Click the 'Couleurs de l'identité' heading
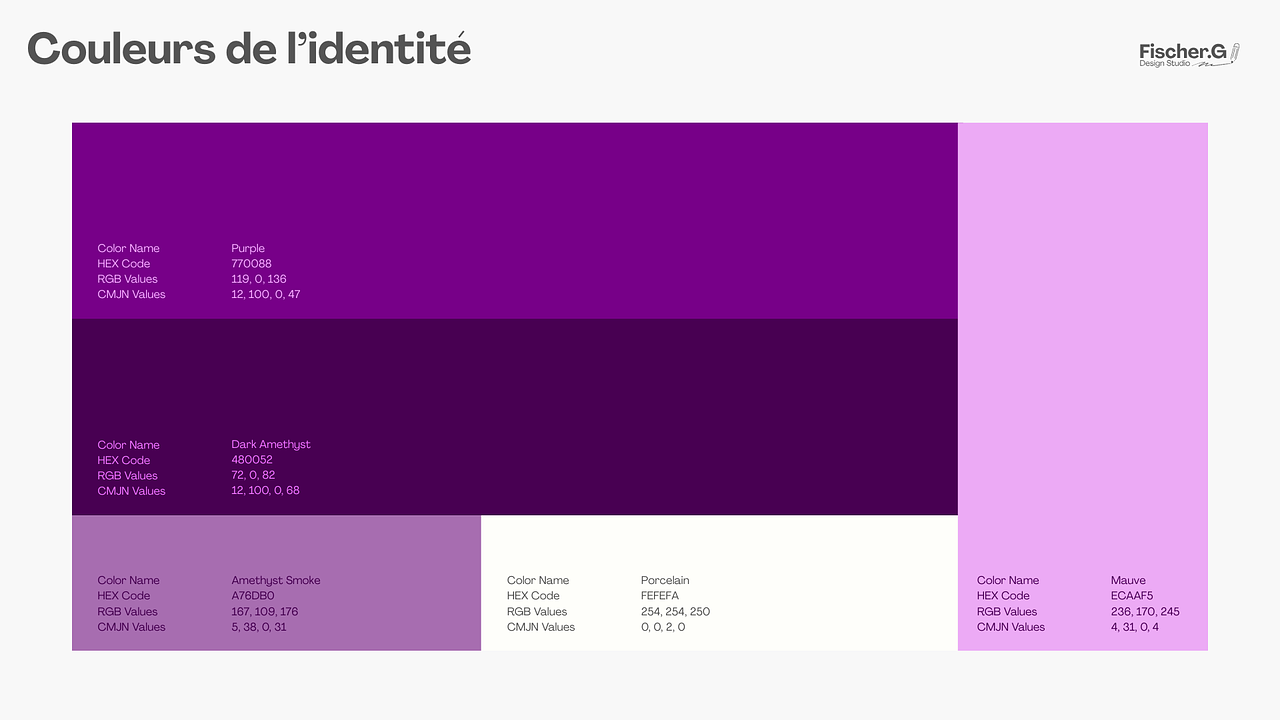Viewport: 1280px width, 720px height. 249,49
